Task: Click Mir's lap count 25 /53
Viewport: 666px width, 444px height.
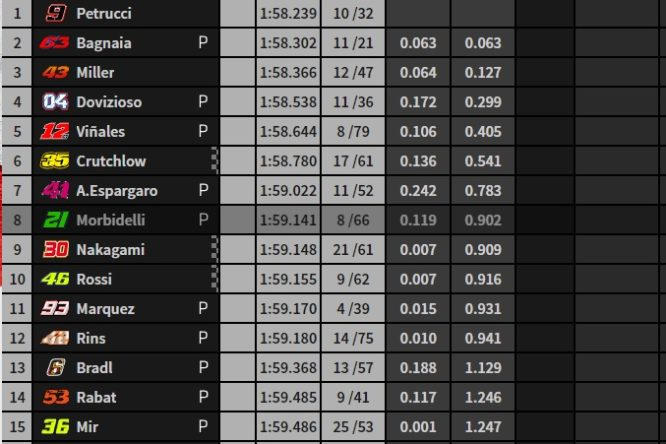Action: tap(353, 427)
